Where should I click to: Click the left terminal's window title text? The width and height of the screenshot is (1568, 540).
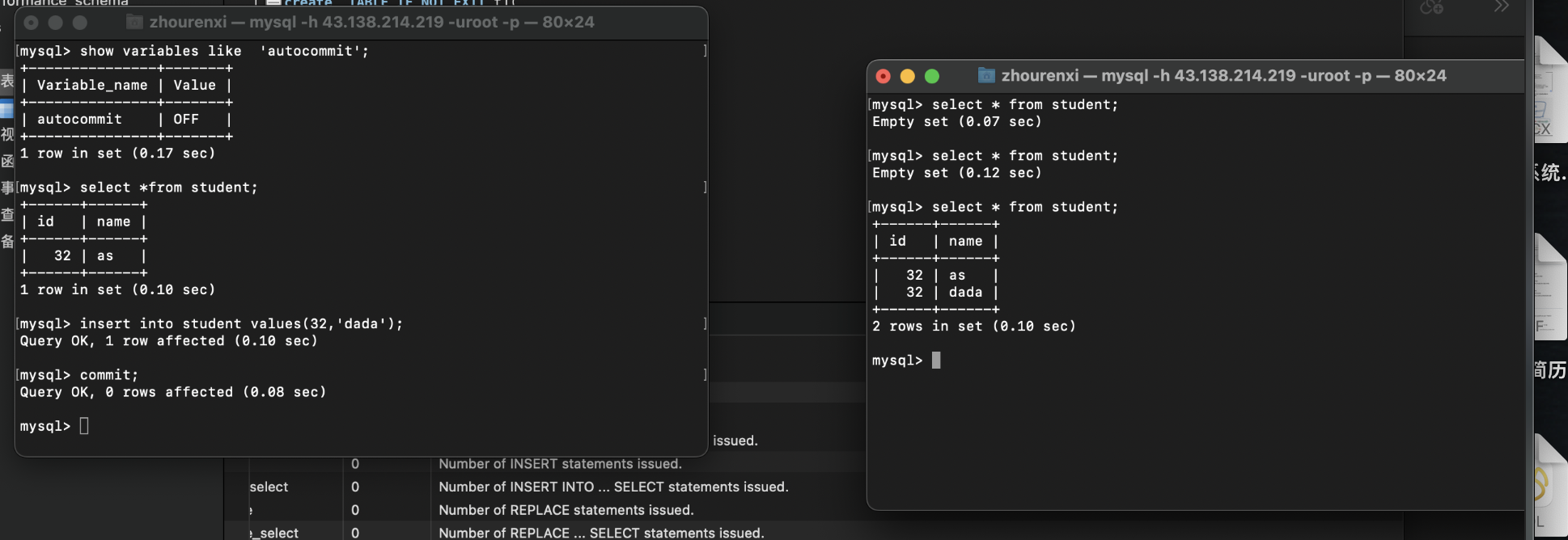click(x=371, y=22)
